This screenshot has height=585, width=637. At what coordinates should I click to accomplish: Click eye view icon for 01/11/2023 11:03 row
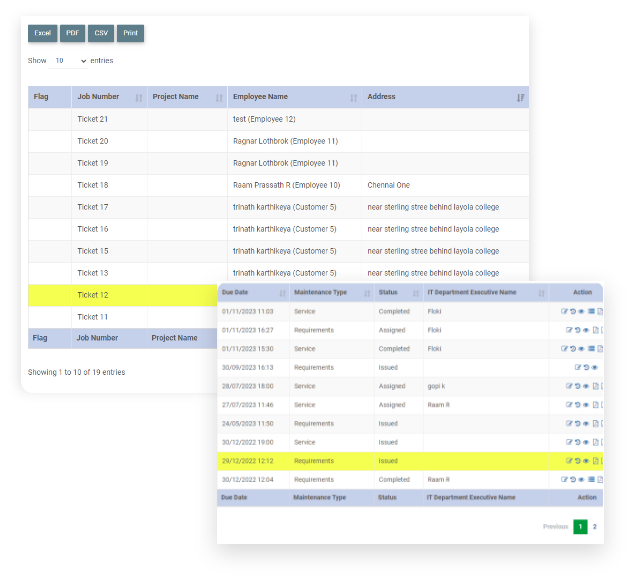point(581,311)
